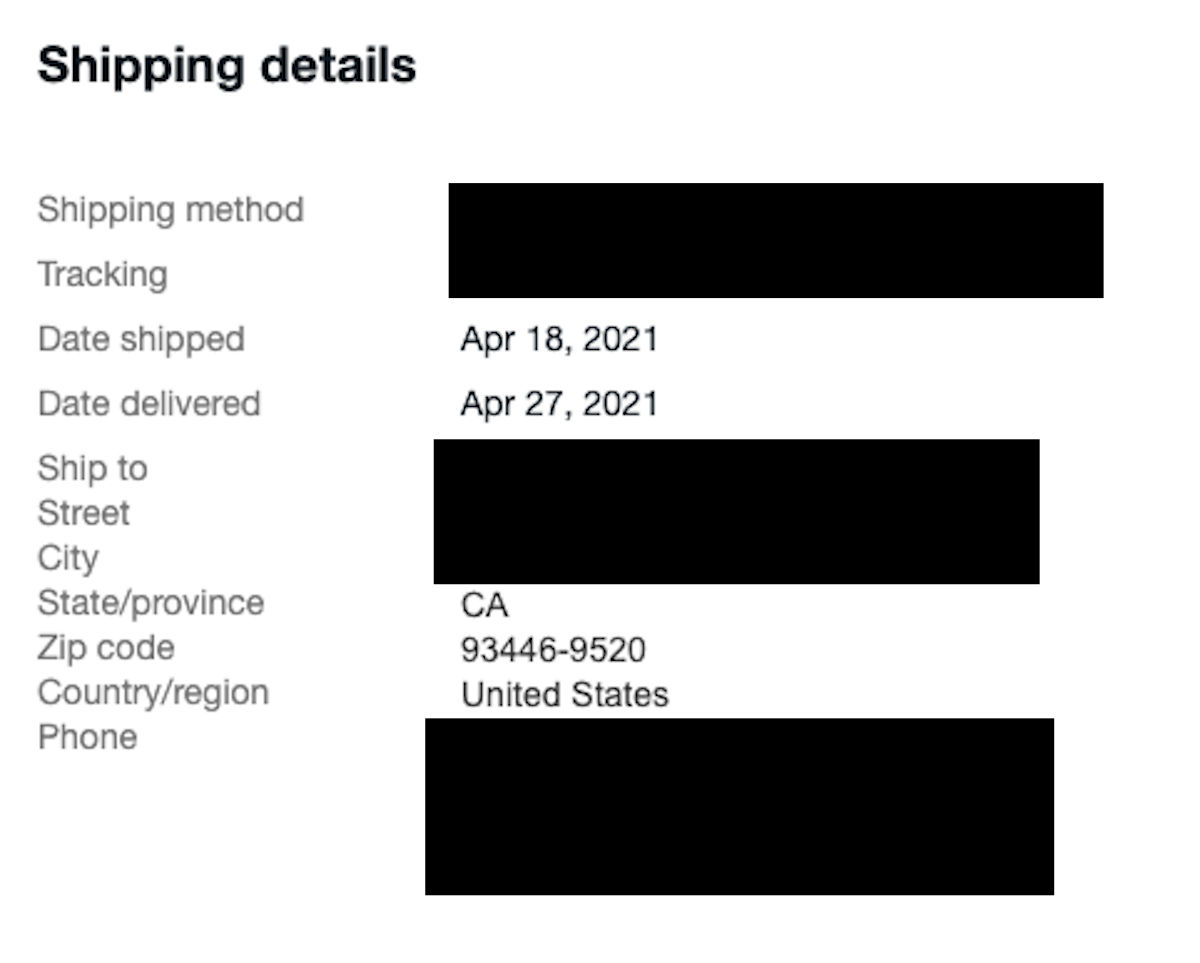Click the Ship to label
Image resolution: width=1200 pixels, height=963 pixels.
(x=92, y=468)
